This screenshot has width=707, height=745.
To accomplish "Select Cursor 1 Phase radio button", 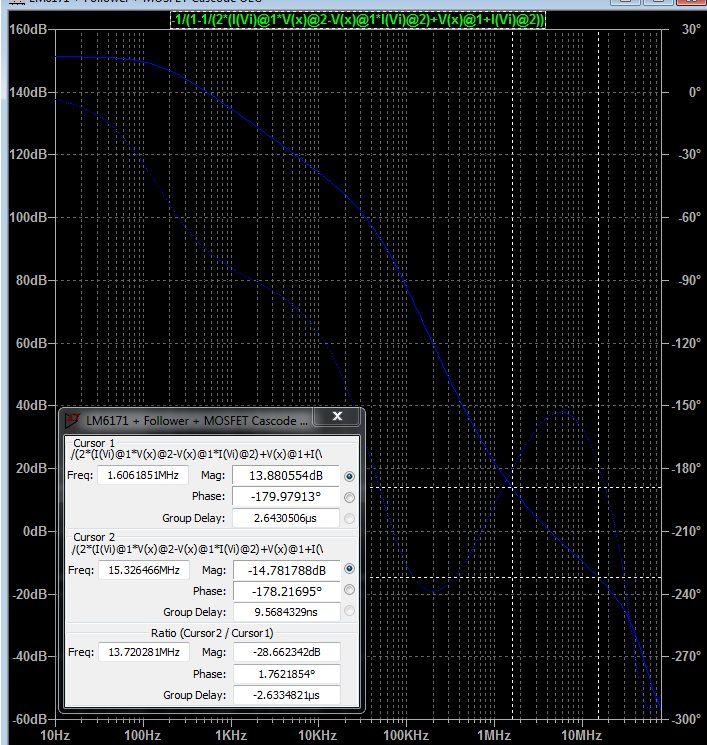I will pos(350,497).
